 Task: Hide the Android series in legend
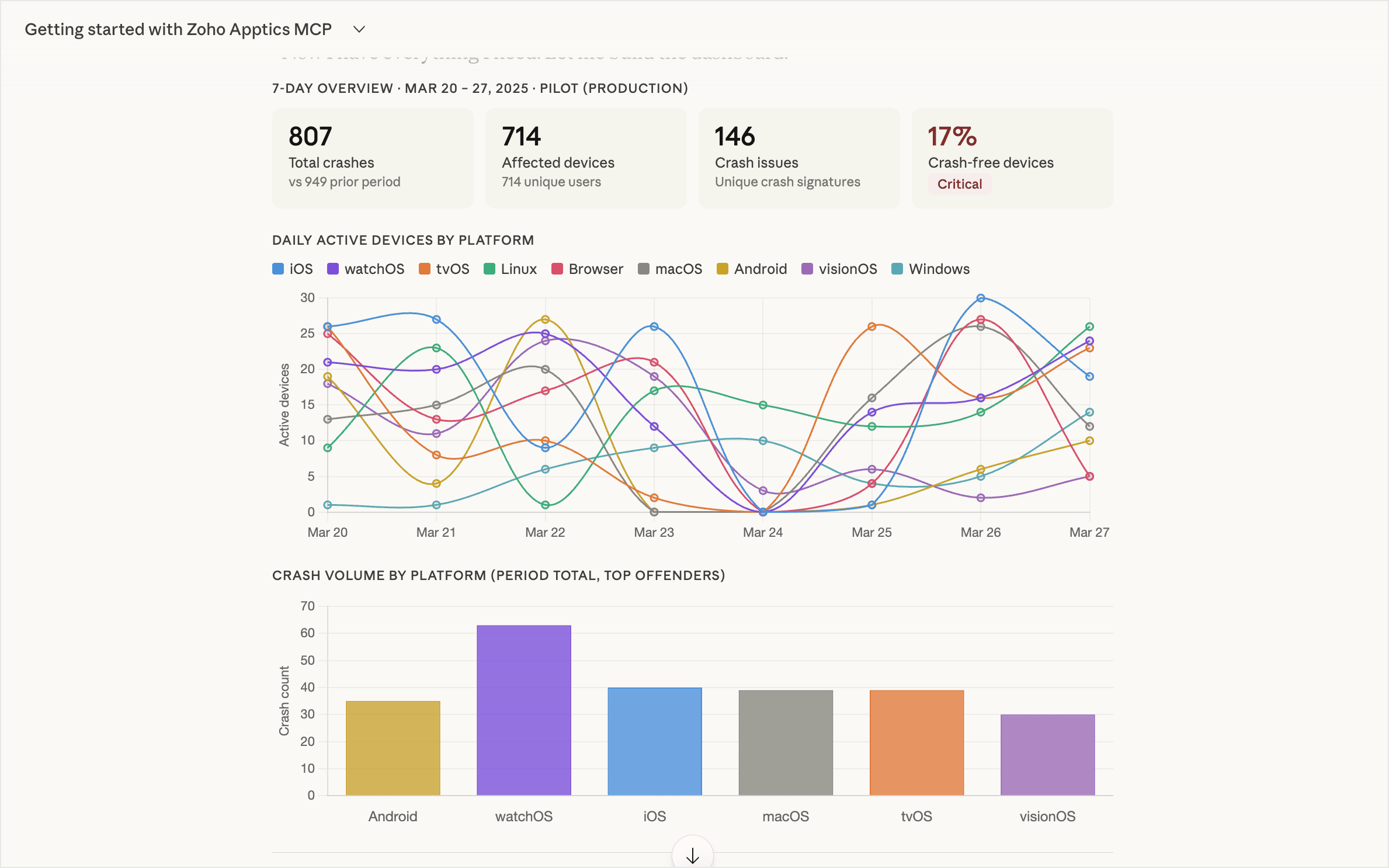click(752, 269)
